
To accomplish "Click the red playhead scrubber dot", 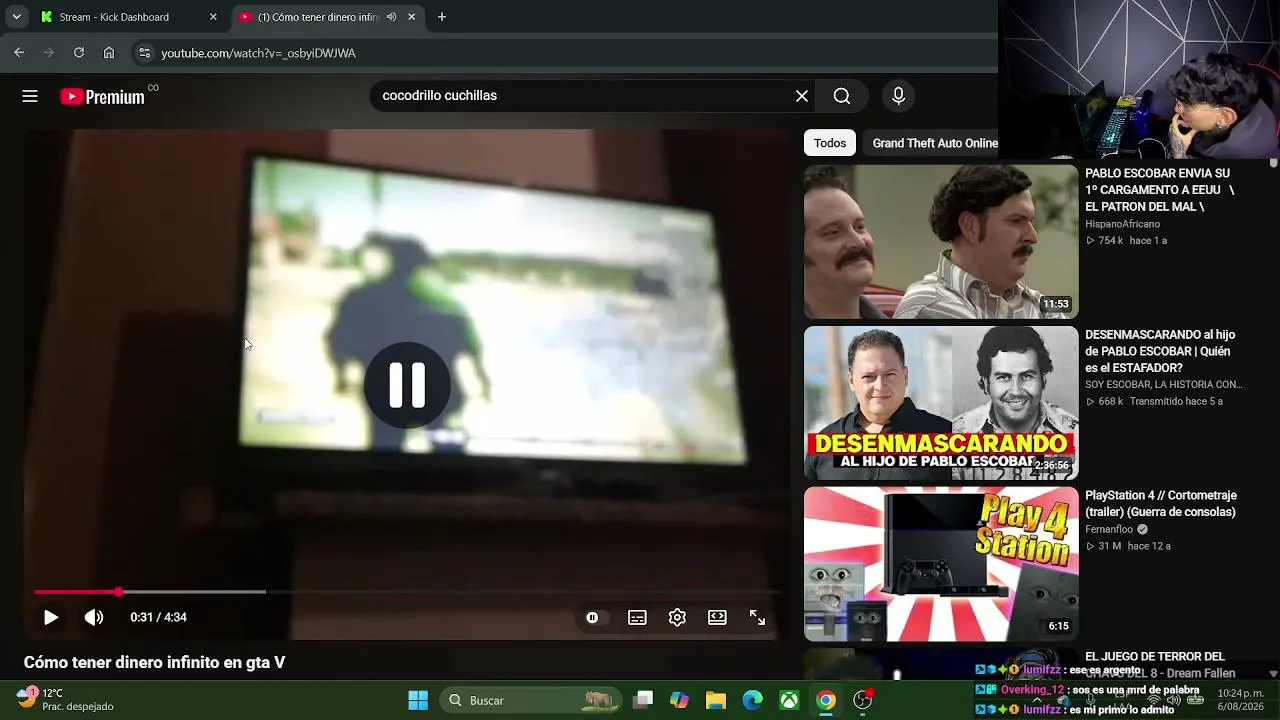I will 118,592.
